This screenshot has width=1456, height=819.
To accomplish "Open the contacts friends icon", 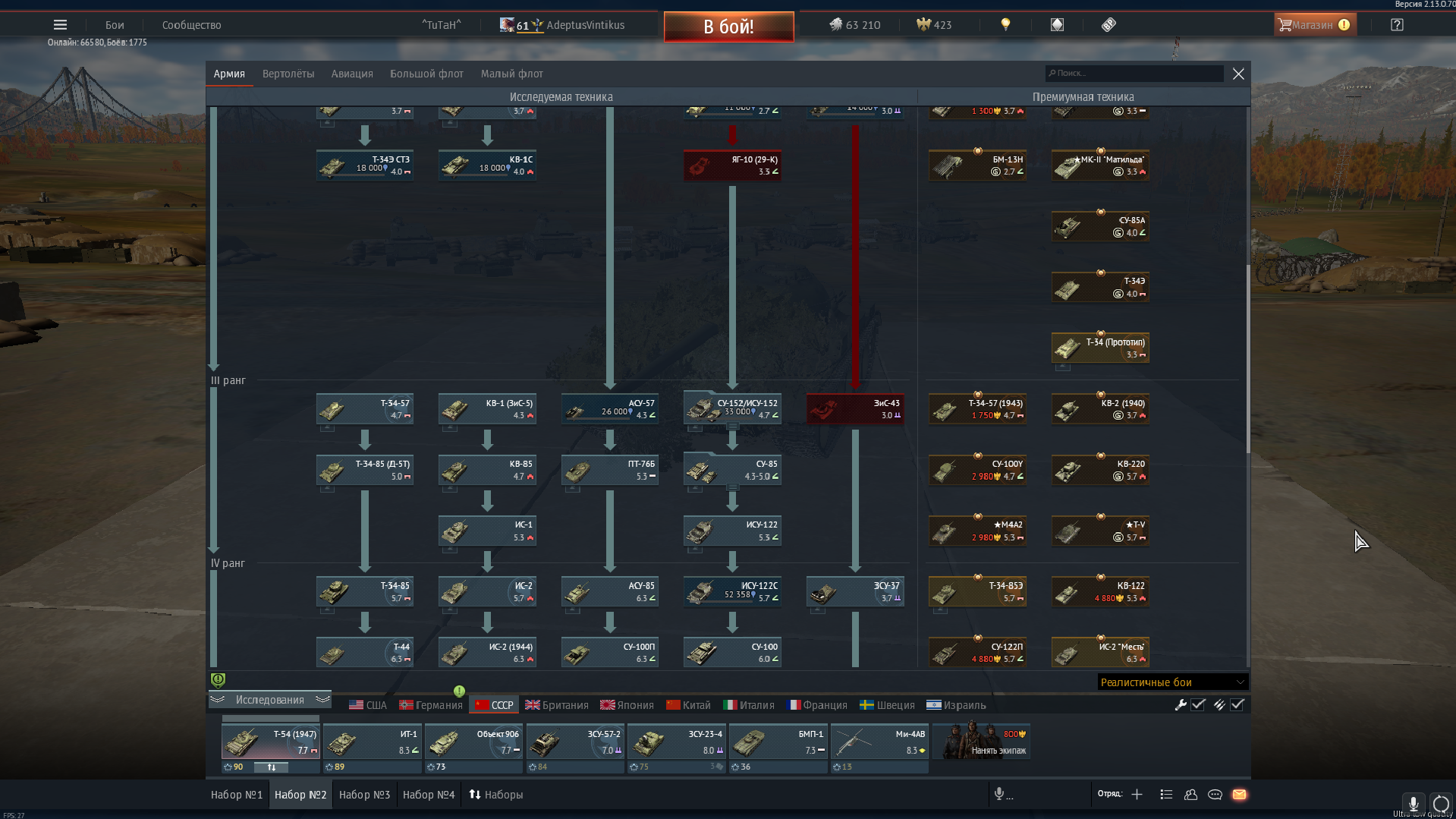I will point(1190,794).
